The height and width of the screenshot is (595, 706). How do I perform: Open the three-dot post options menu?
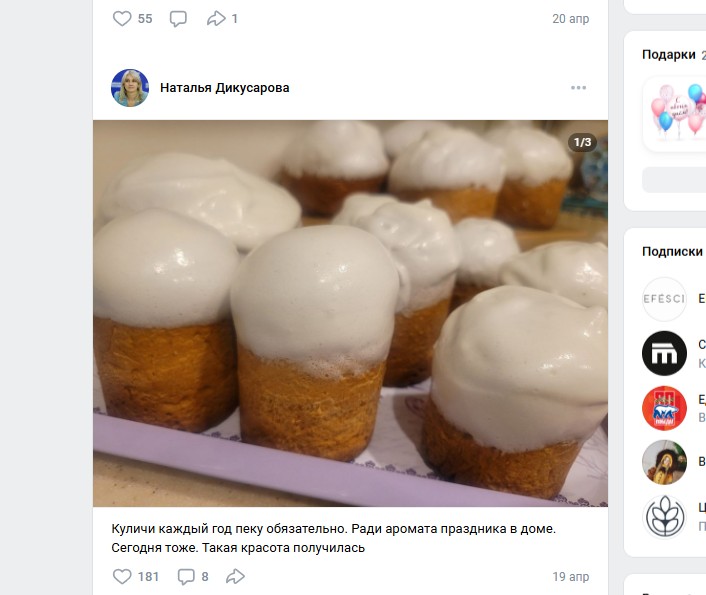pos(579,88)
